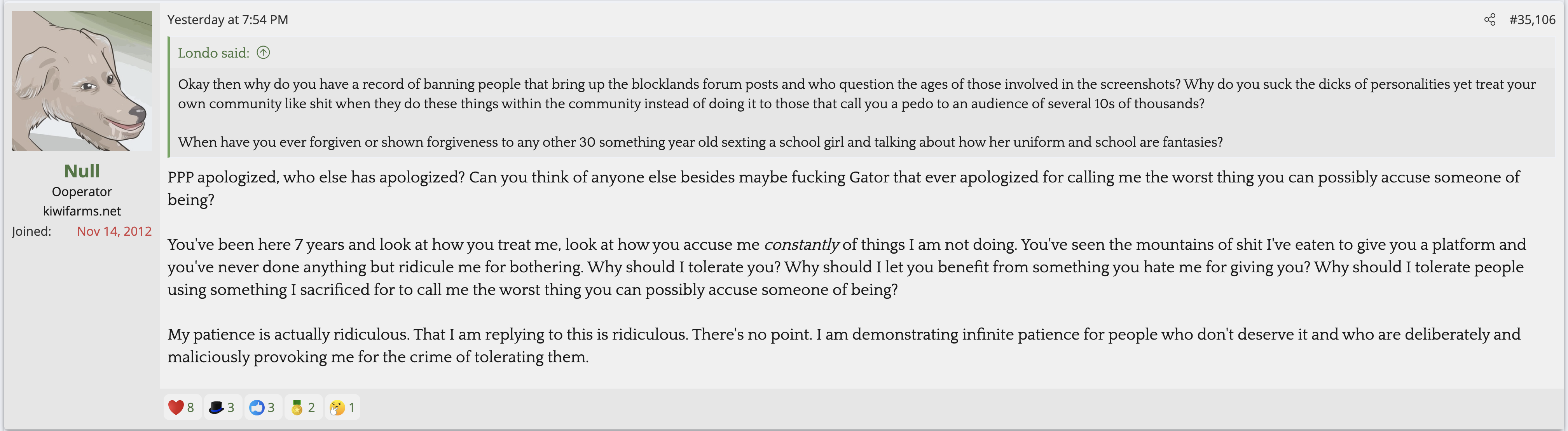Open the Null username profile link
1568x431 pixels.
pos(82,171)
